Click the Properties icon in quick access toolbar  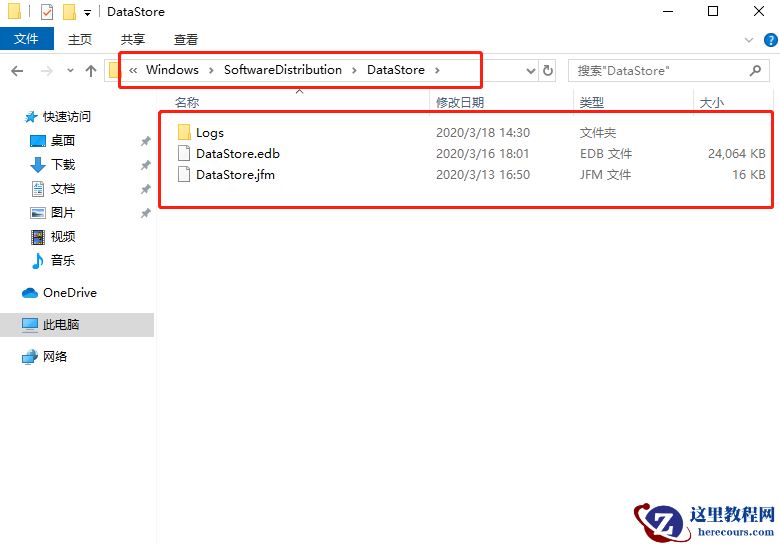coord(47,11)
